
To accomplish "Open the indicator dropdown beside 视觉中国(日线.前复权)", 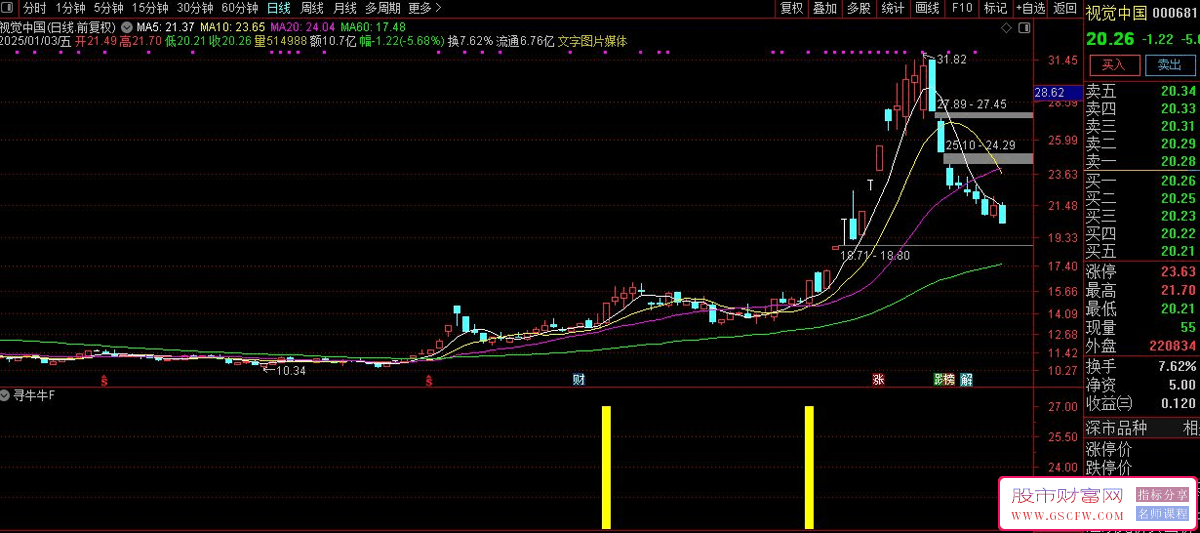I will tap(126, 26).
